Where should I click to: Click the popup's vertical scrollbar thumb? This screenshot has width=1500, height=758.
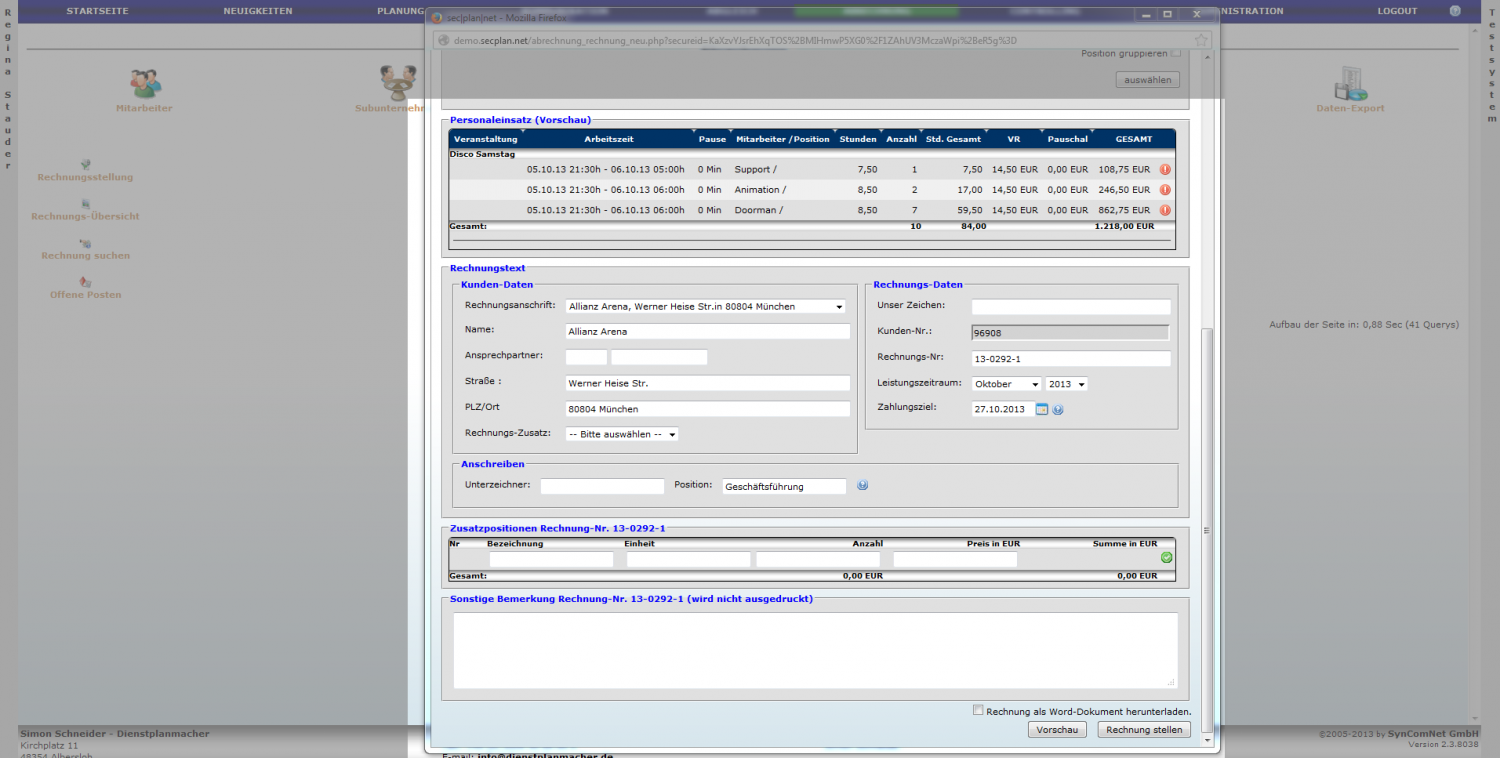(x=1206, y=530)
